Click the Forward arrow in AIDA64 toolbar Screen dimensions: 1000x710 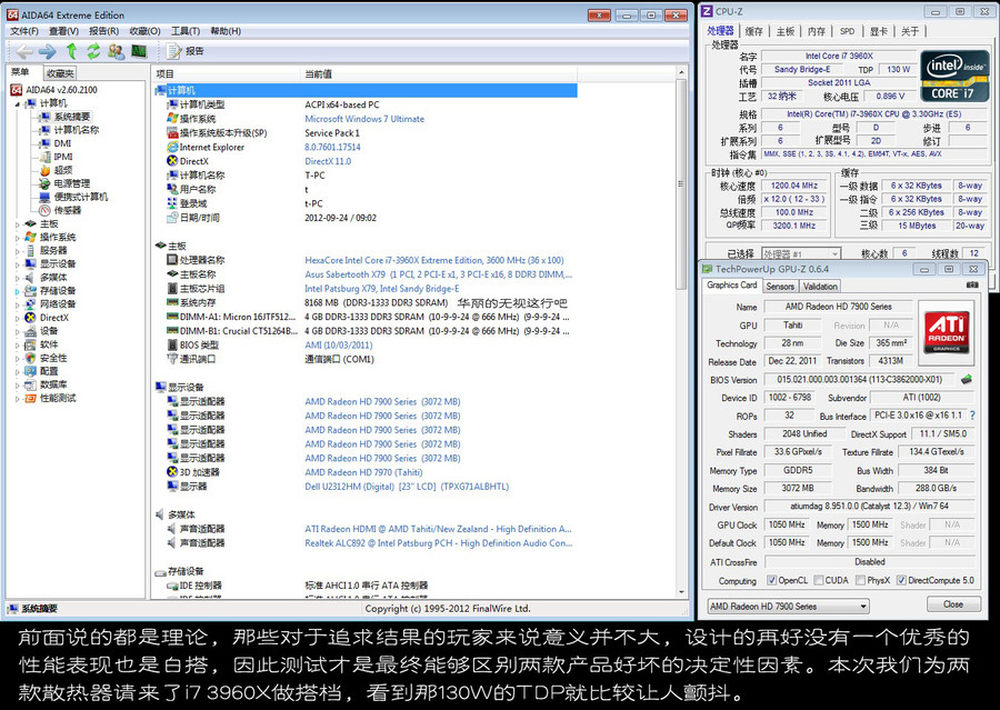[x=47, y=52]
